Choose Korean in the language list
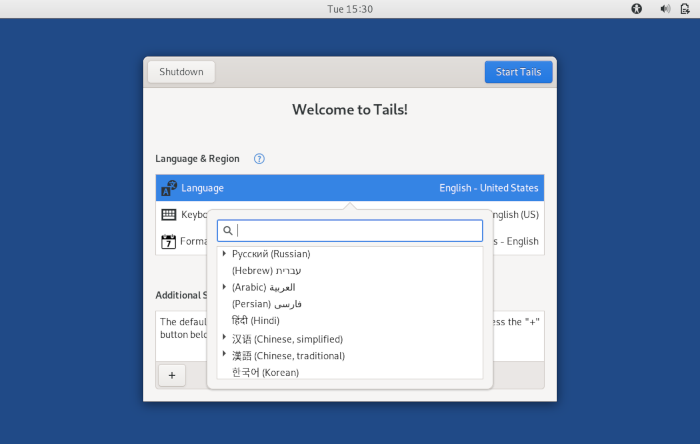Viewport: 700px width, 444px height. point(265,372)
